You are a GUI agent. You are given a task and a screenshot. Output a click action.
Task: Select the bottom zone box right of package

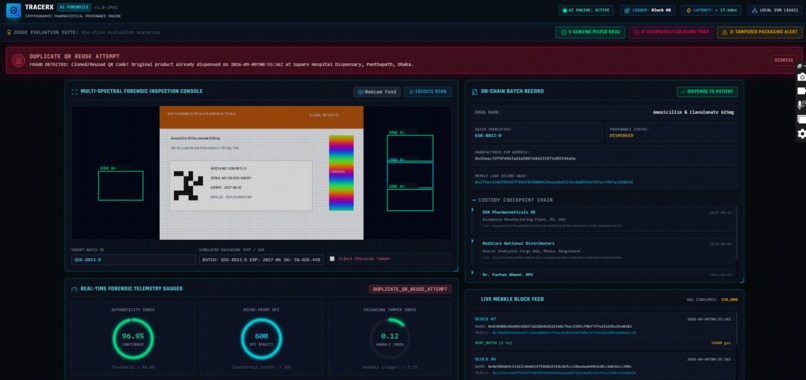[410, 200]
